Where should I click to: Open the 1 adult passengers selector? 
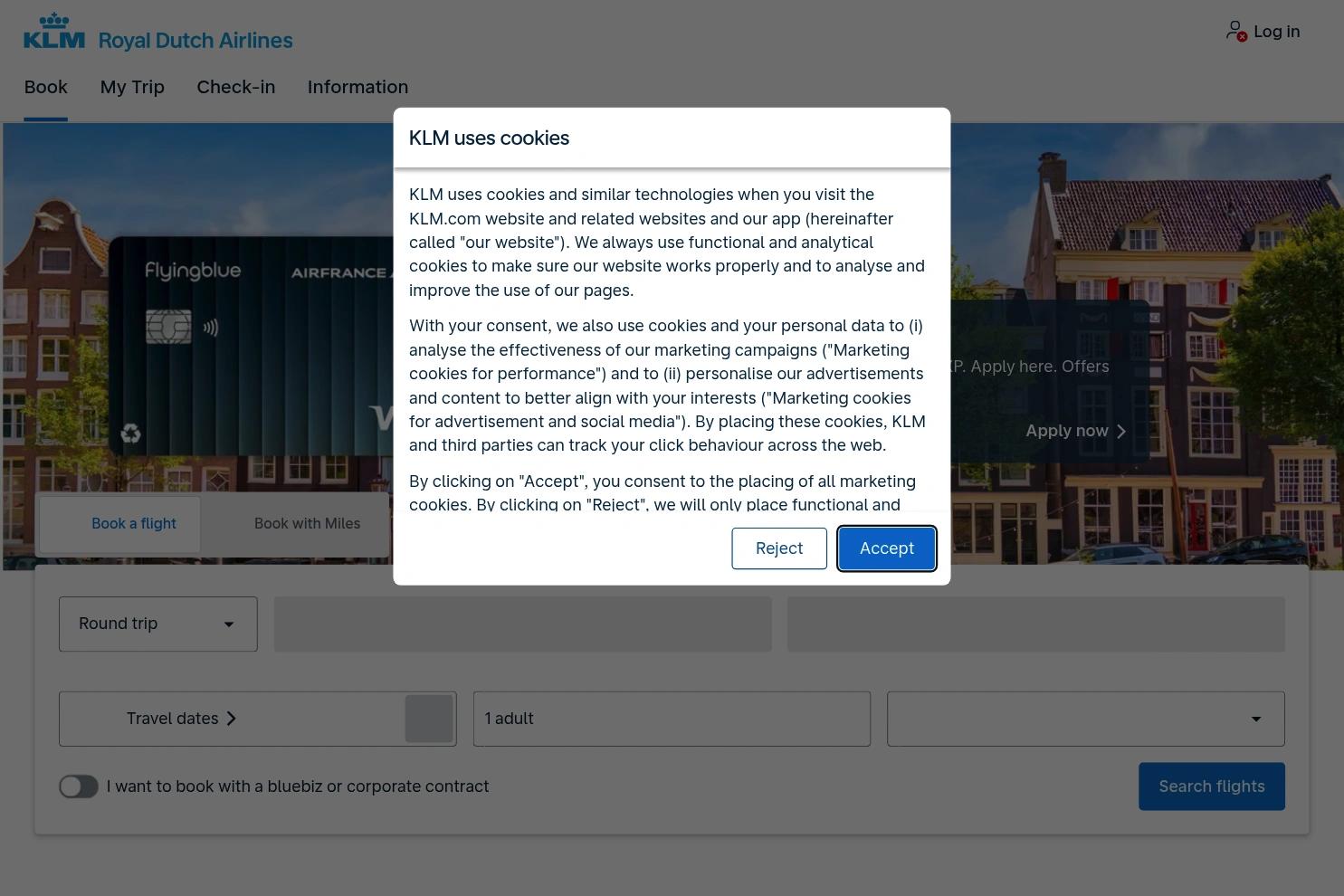coord(672,719)
